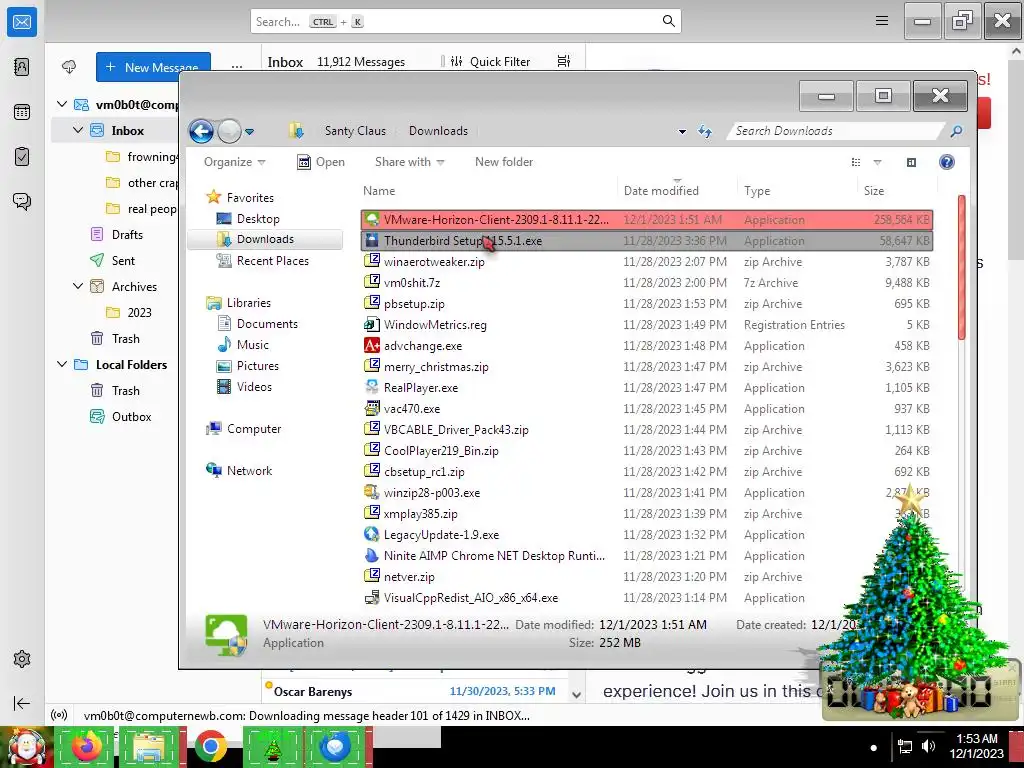
Task: Click New Message button
Action: (153, 67)
